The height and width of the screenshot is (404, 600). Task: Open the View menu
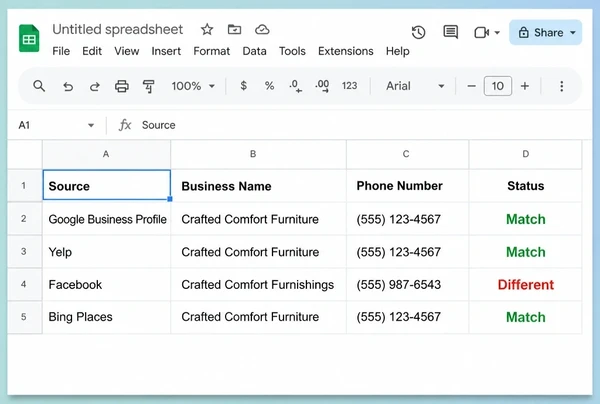pyautogui.click(x=127, y=51)
